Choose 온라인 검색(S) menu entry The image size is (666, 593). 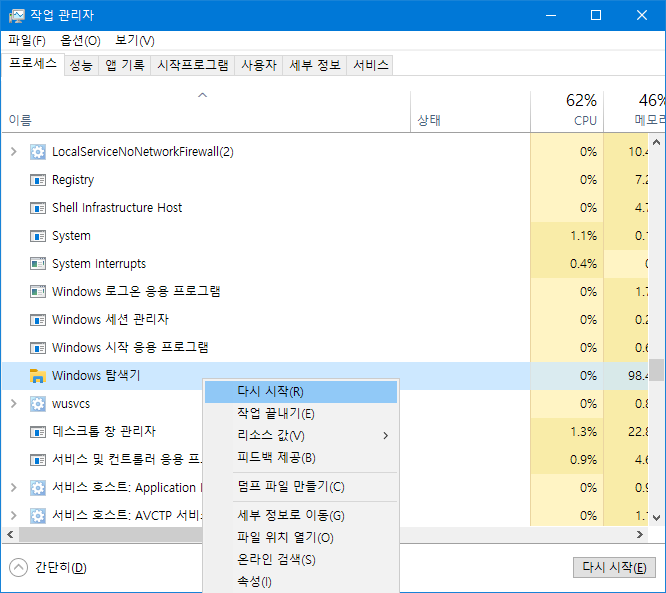click(x=301, y=560)
